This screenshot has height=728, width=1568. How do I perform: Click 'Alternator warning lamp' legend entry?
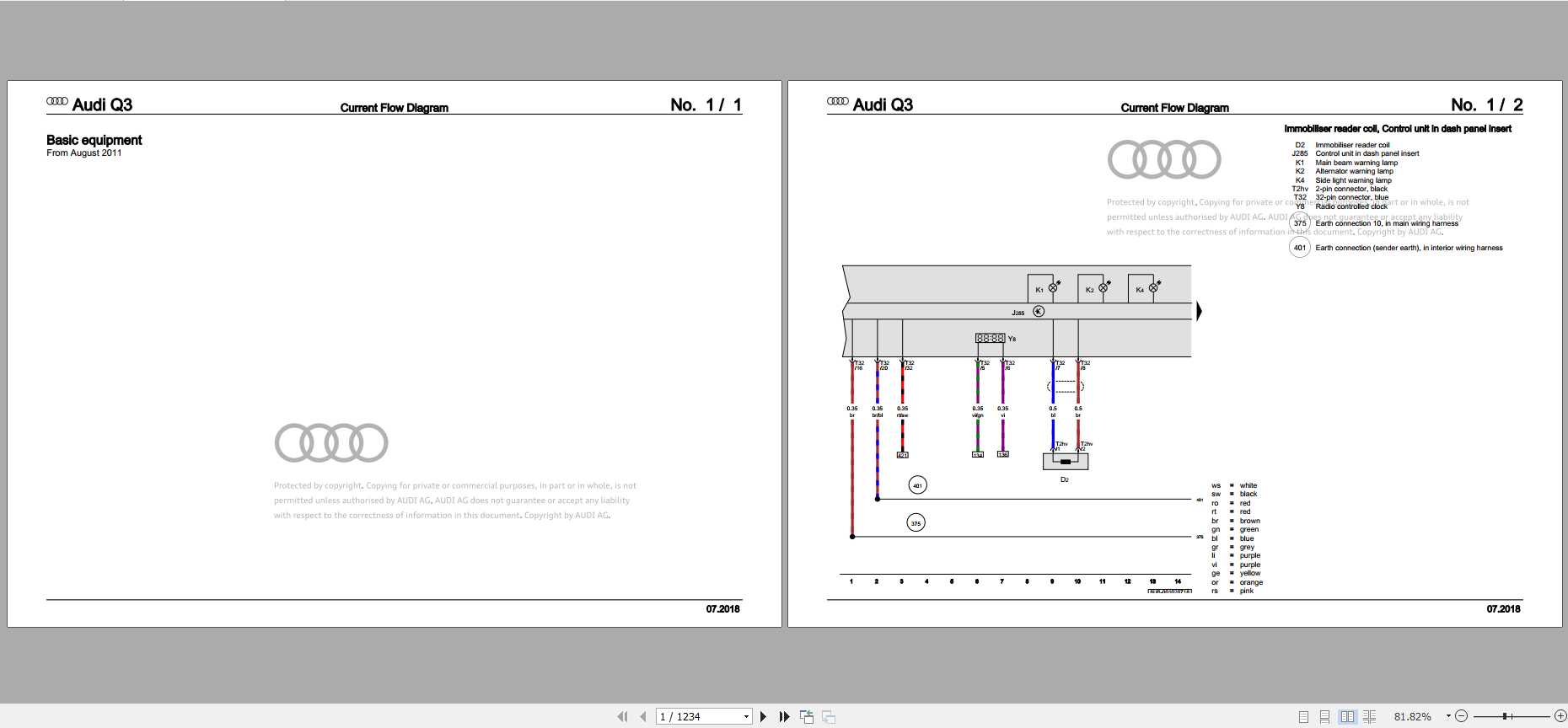tap(1354, 171)
